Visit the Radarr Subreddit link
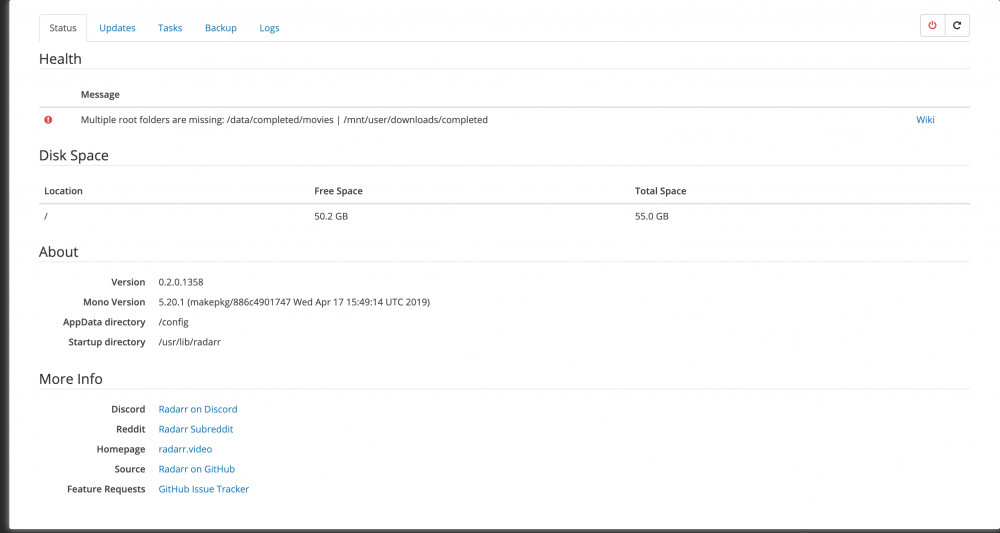Viewport: 1000px width, 533px height. click(196, 429)
